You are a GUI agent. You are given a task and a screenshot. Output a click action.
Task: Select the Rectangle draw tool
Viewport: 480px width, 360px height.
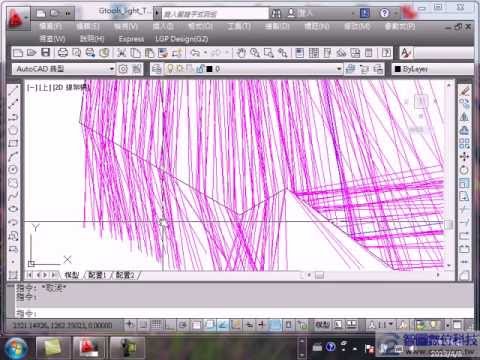(x=13, y=143)
